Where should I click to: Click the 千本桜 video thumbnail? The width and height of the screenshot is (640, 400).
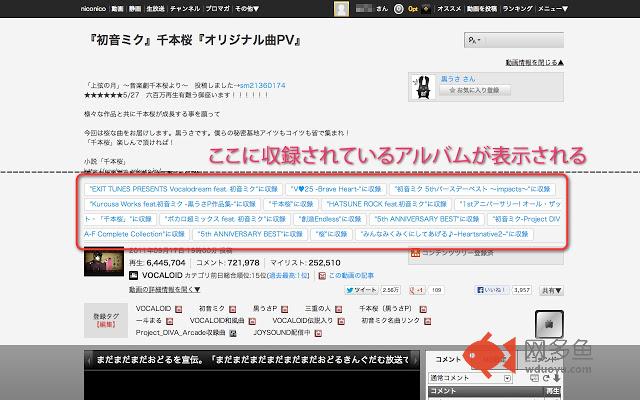coord(104,262)
